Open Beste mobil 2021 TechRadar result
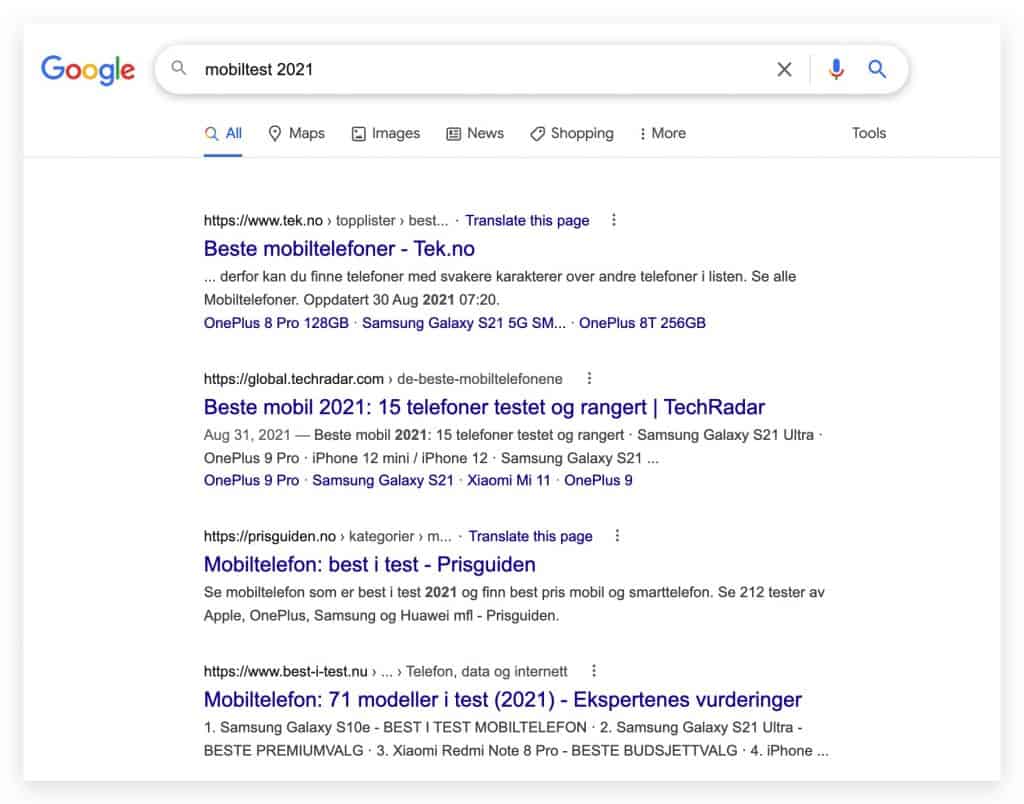 (484, 407)
